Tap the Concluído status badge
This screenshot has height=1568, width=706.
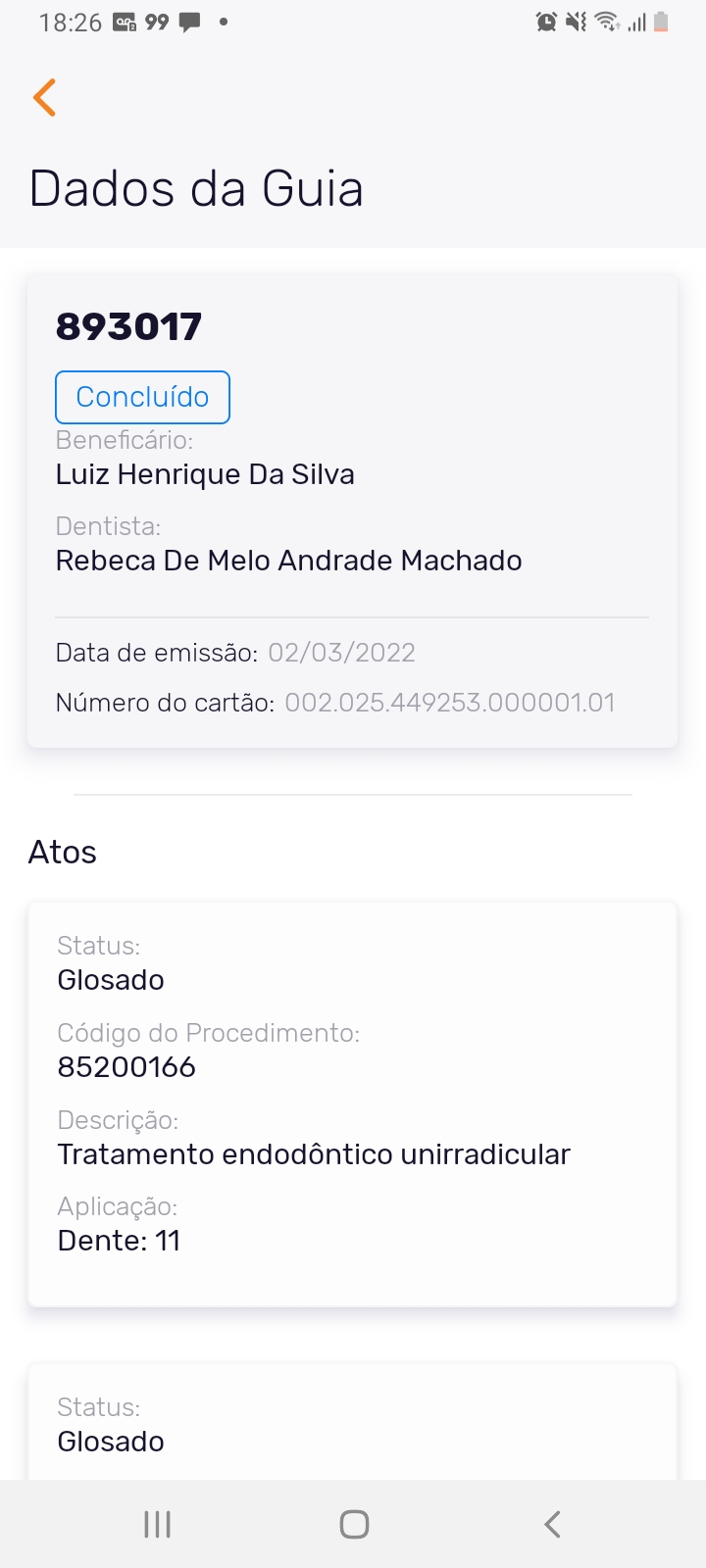(142, 397)
